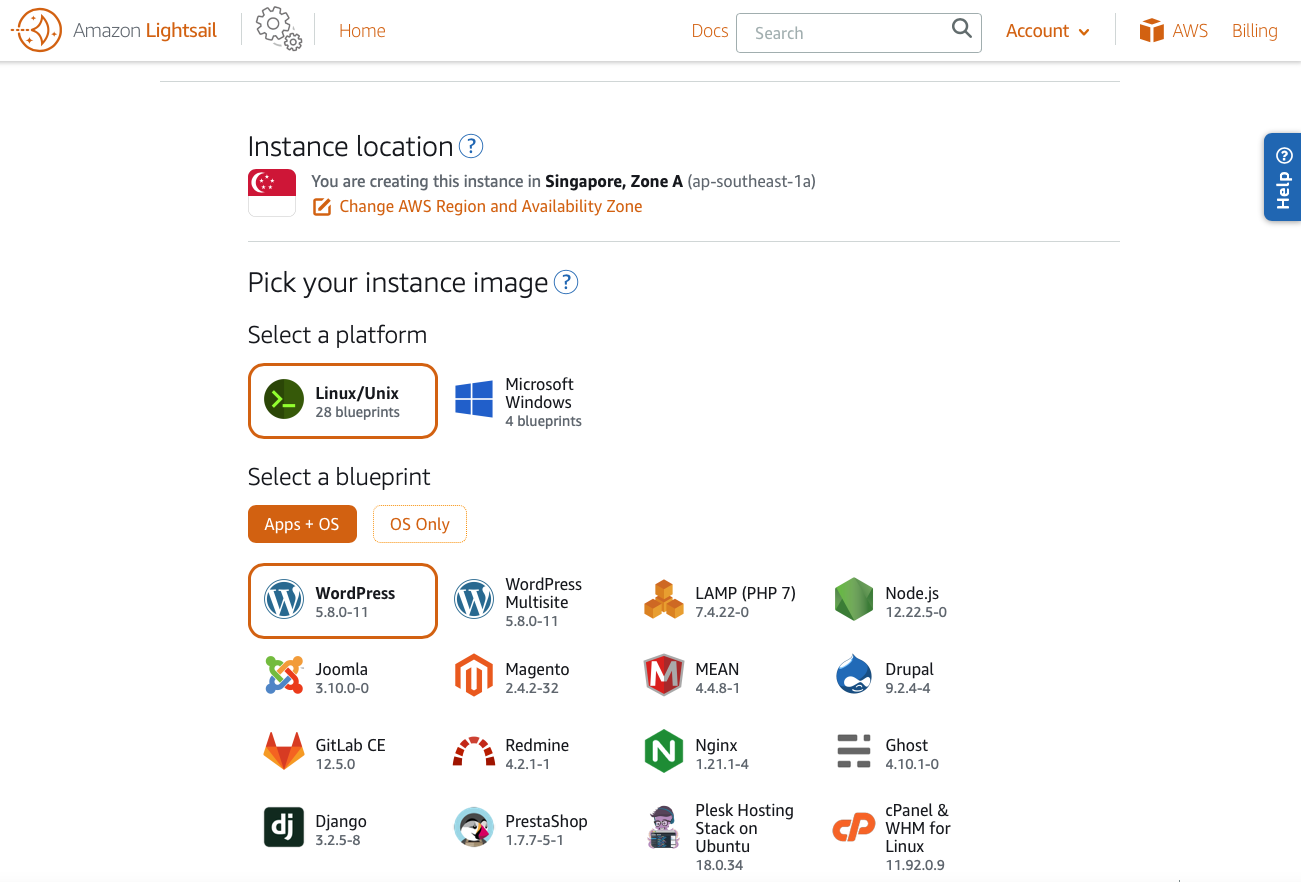Click Change AWS Region and Availability Zone

(x=491, y=206)
